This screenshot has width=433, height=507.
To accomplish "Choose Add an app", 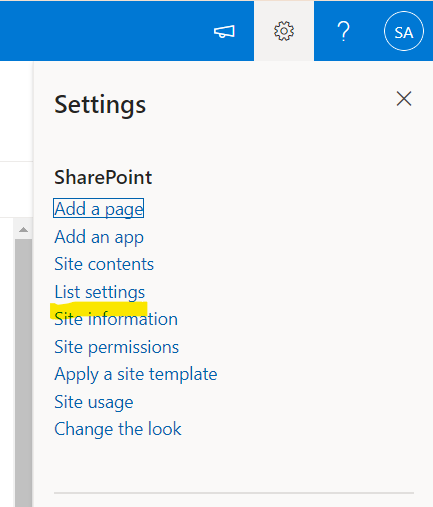I will (x=99, y=237).
